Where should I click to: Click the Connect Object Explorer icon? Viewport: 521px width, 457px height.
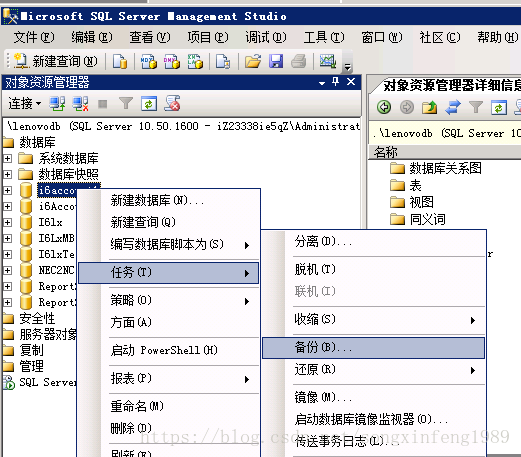pyautogui.click(x=57, y=104)
